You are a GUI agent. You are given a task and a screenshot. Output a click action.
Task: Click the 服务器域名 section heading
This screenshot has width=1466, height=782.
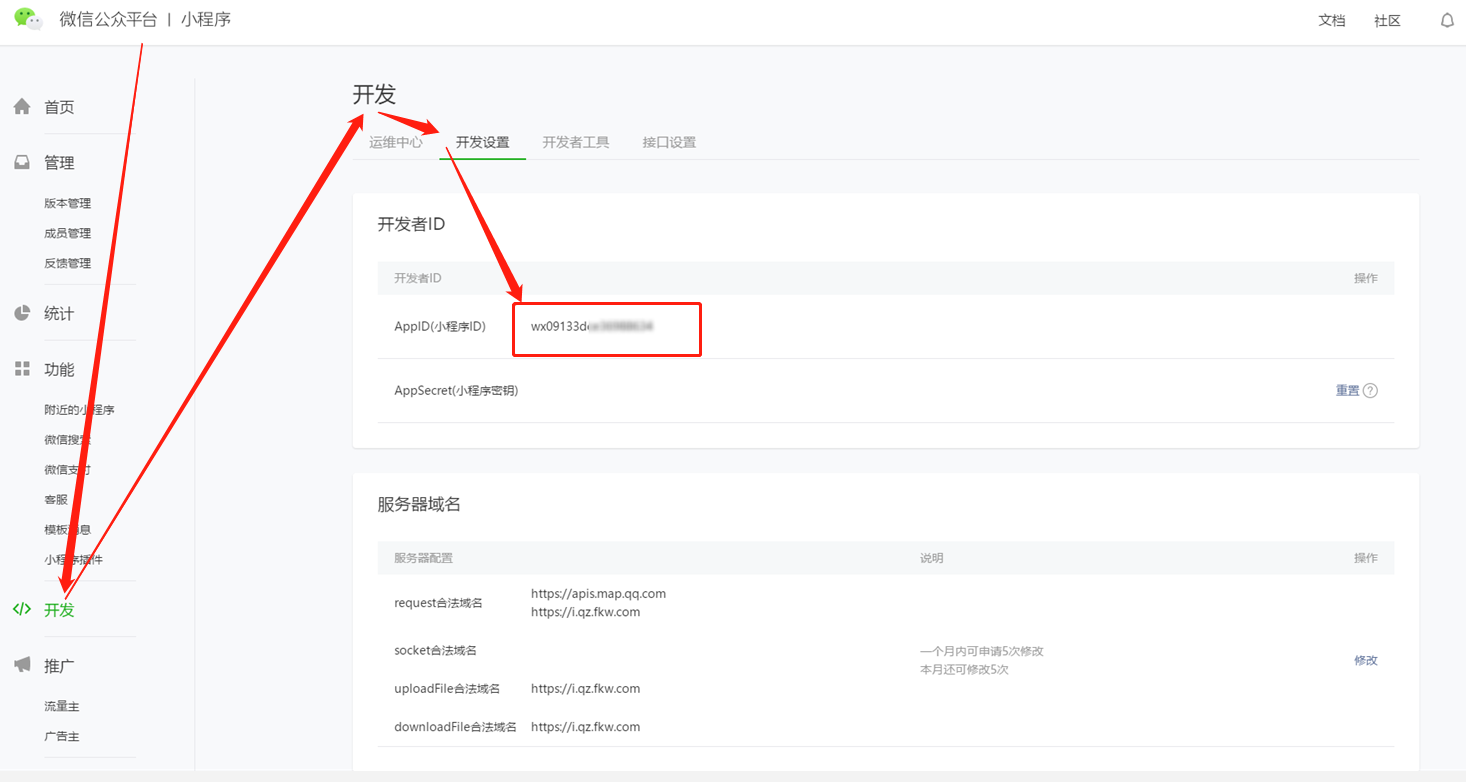419,505
